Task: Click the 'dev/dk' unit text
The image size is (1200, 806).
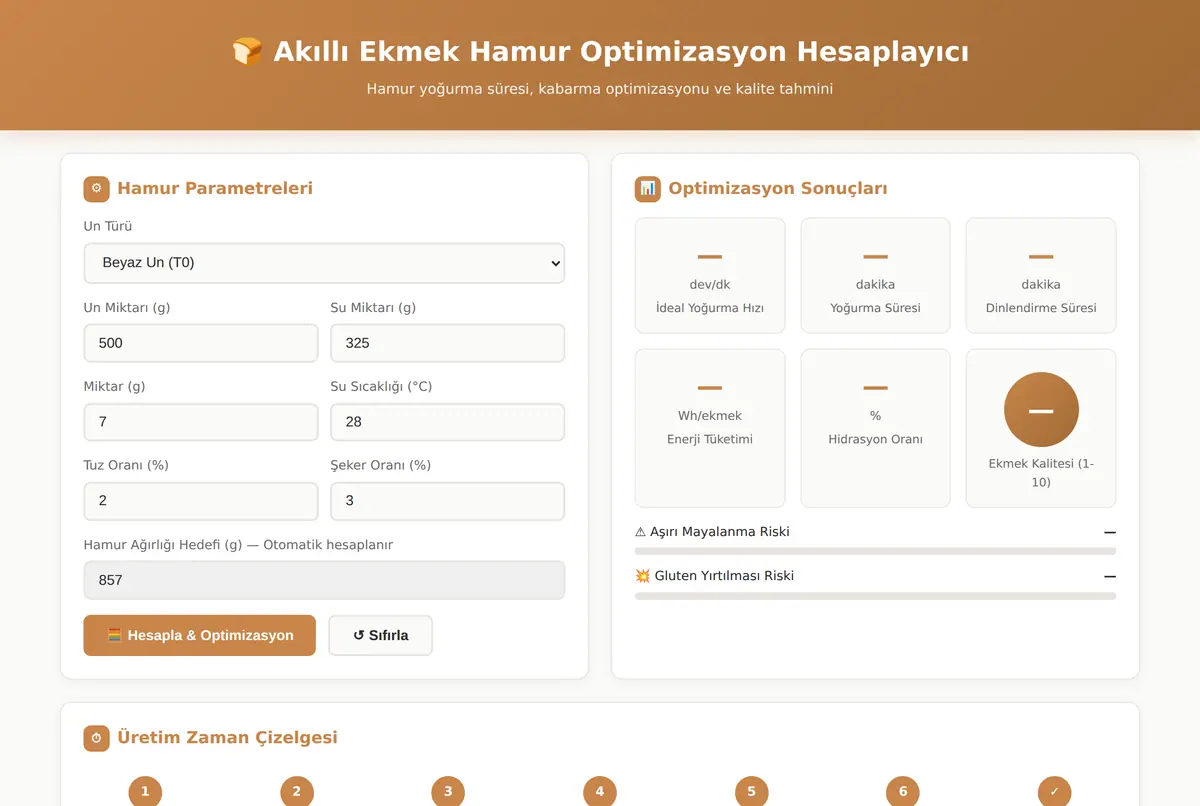Action: (x=710, y=285)
